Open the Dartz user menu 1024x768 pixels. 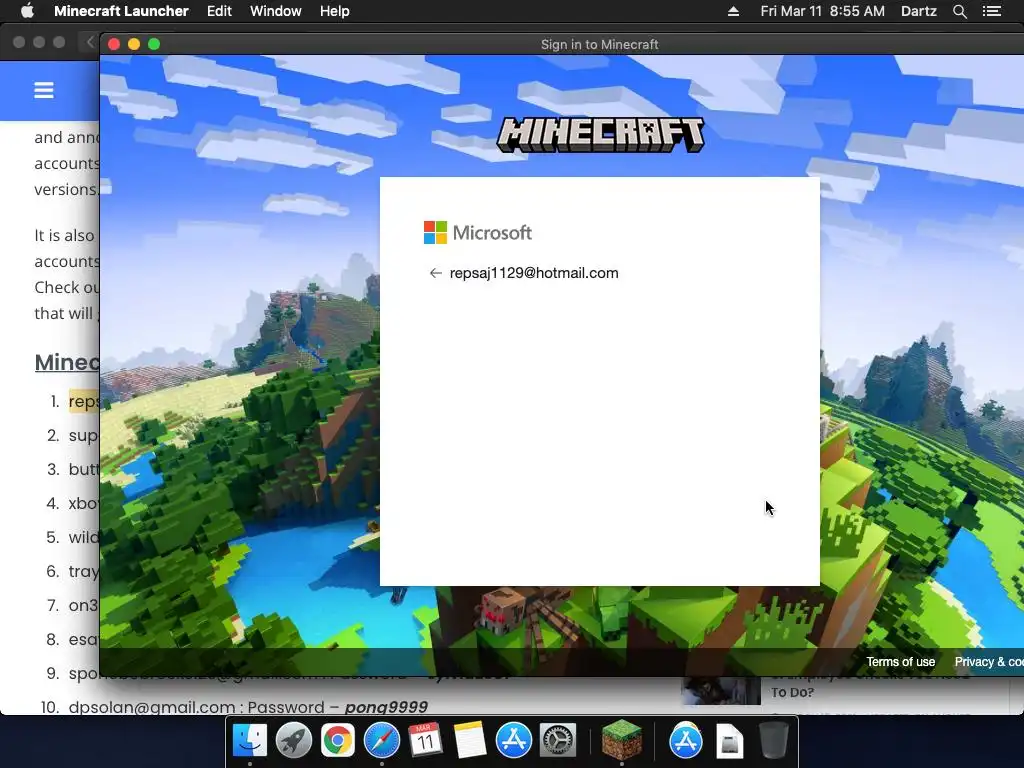[x=918, y=11]
